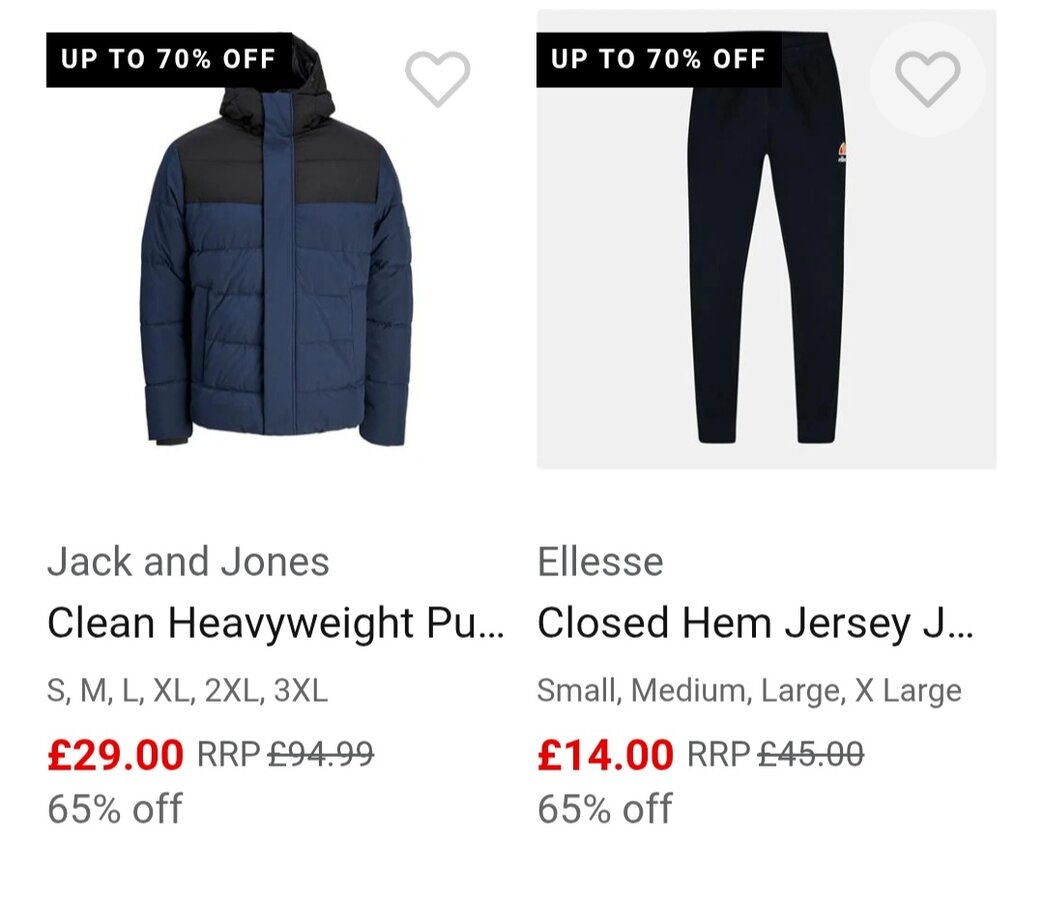Favourite the Ellesse joggers with the heart
The image size is (1044, 900).
(927, 79)
